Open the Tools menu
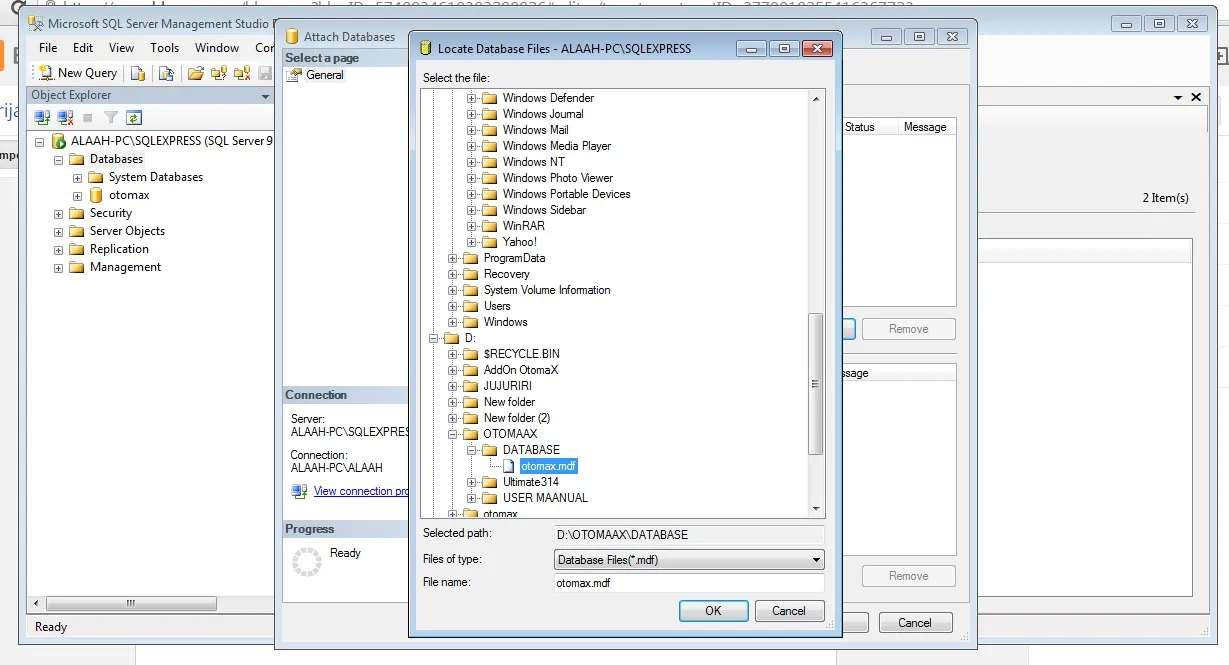Image resolution: width=1229 pixels, height=665 pixels. pos(164,47)
